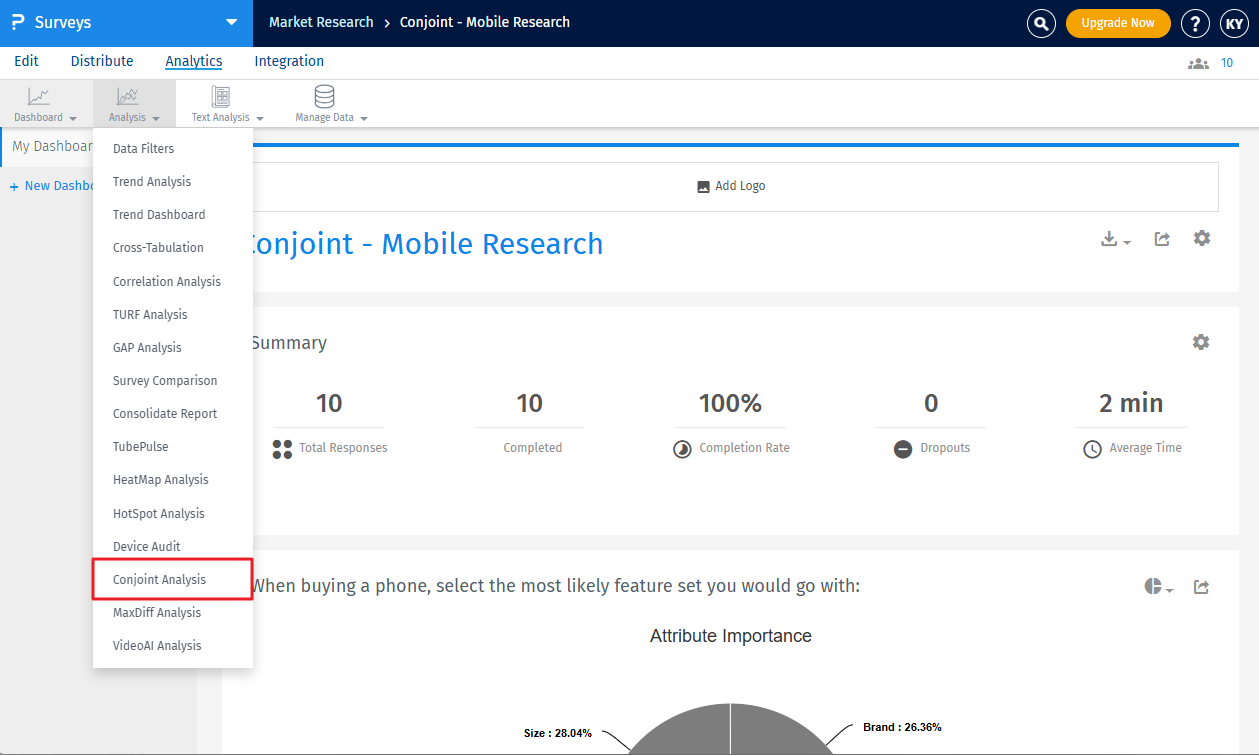Click the Manage Data database icon

point(324,97)
